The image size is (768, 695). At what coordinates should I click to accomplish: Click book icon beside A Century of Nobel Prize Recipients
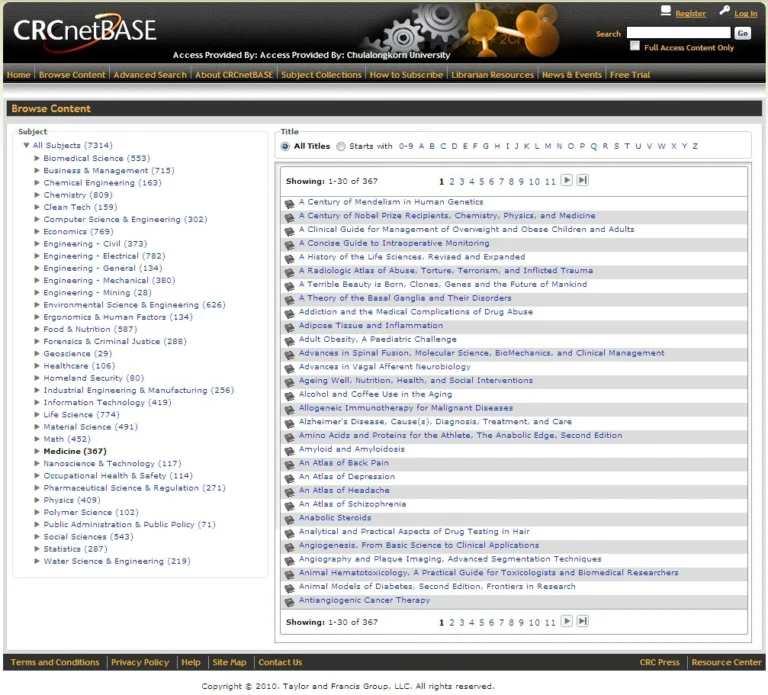click(289, 217)
